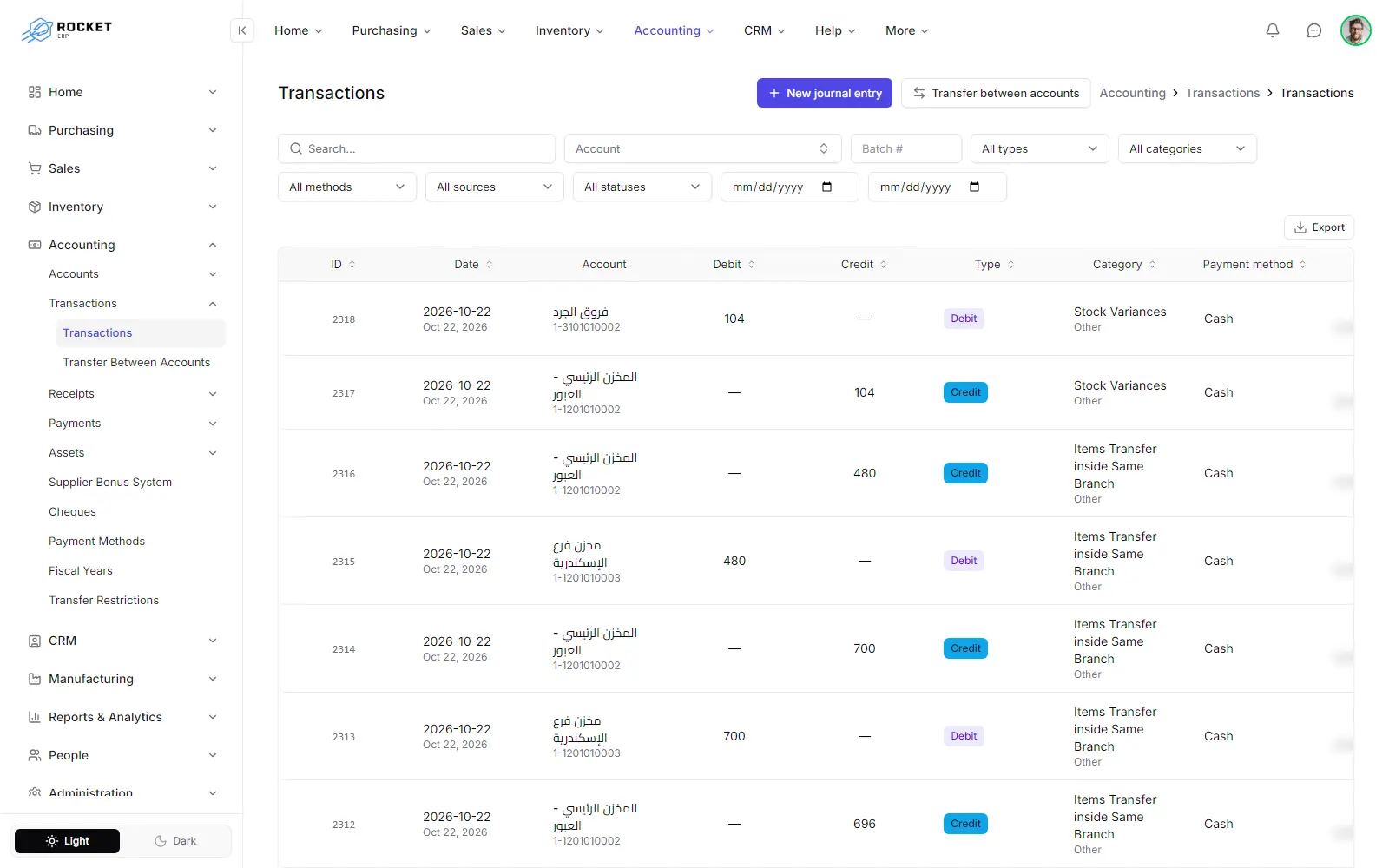Viewport: 1389px width, 868px height.
Task: Click the Accounting breadcrumb link
Action: click(1132, 93)
